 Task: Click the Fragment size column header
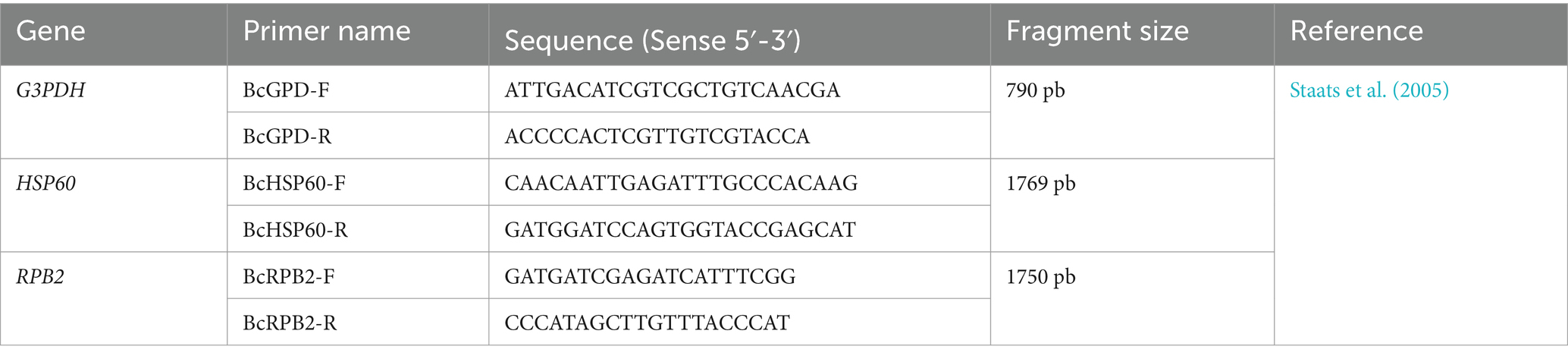click(1097, 31)
